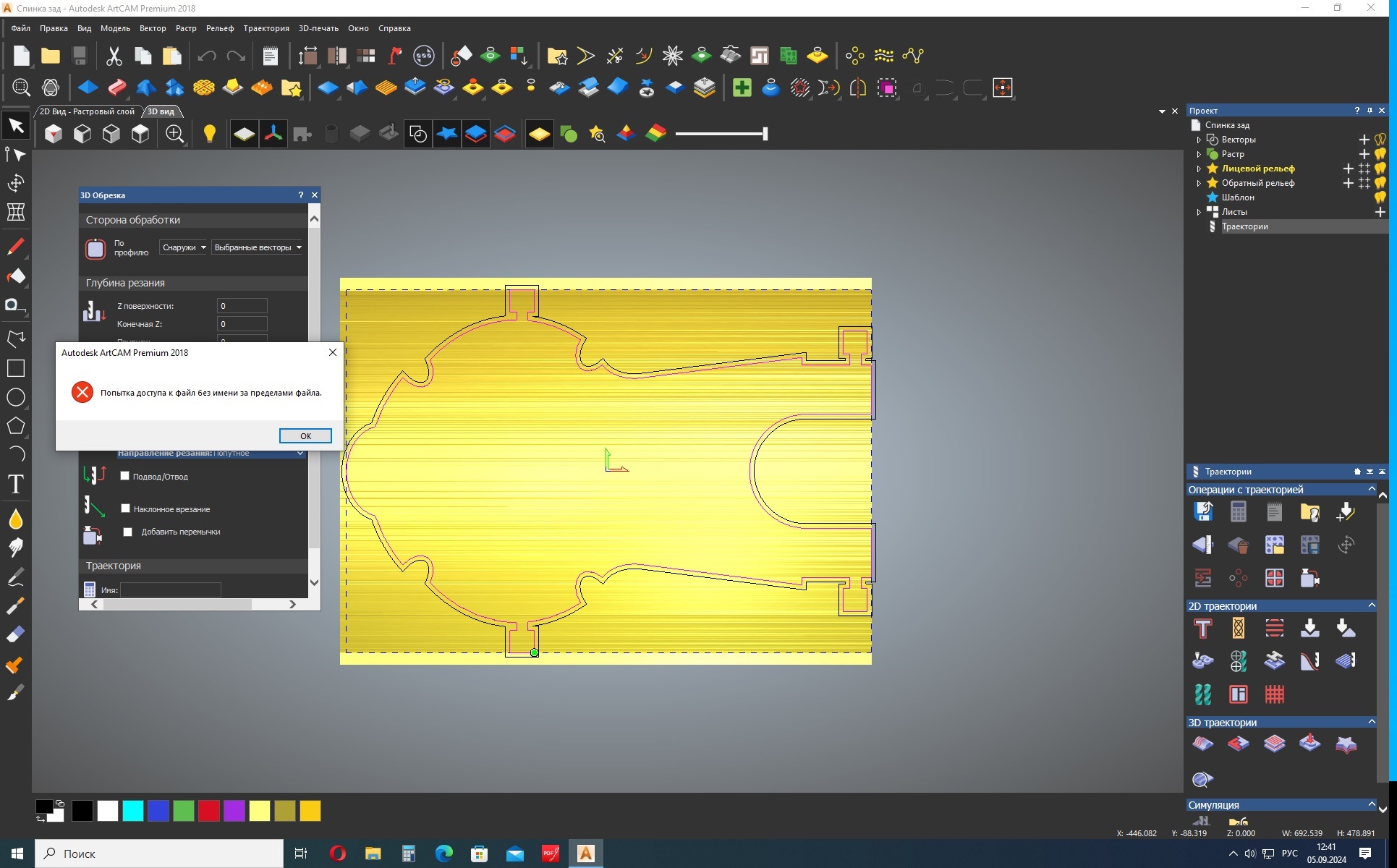Screen dimensions: 1397x868
Task: Toggle Векторы visibility light bulb
Action: point(1380,140)
